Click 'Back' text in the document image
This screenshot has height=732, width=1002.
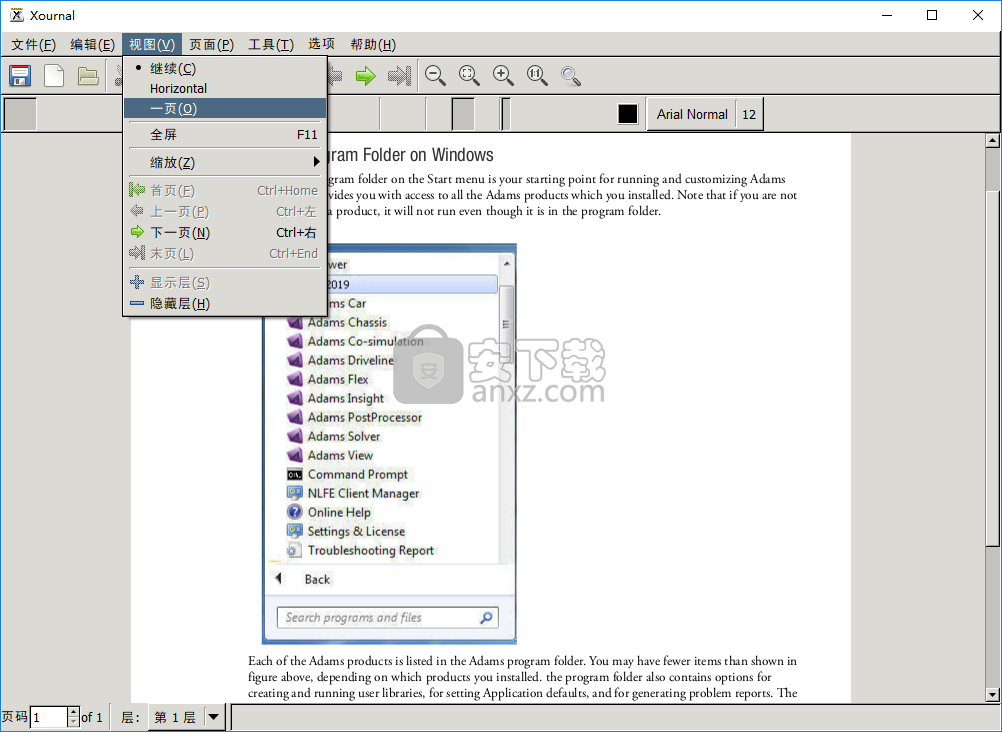coord(317,579)
